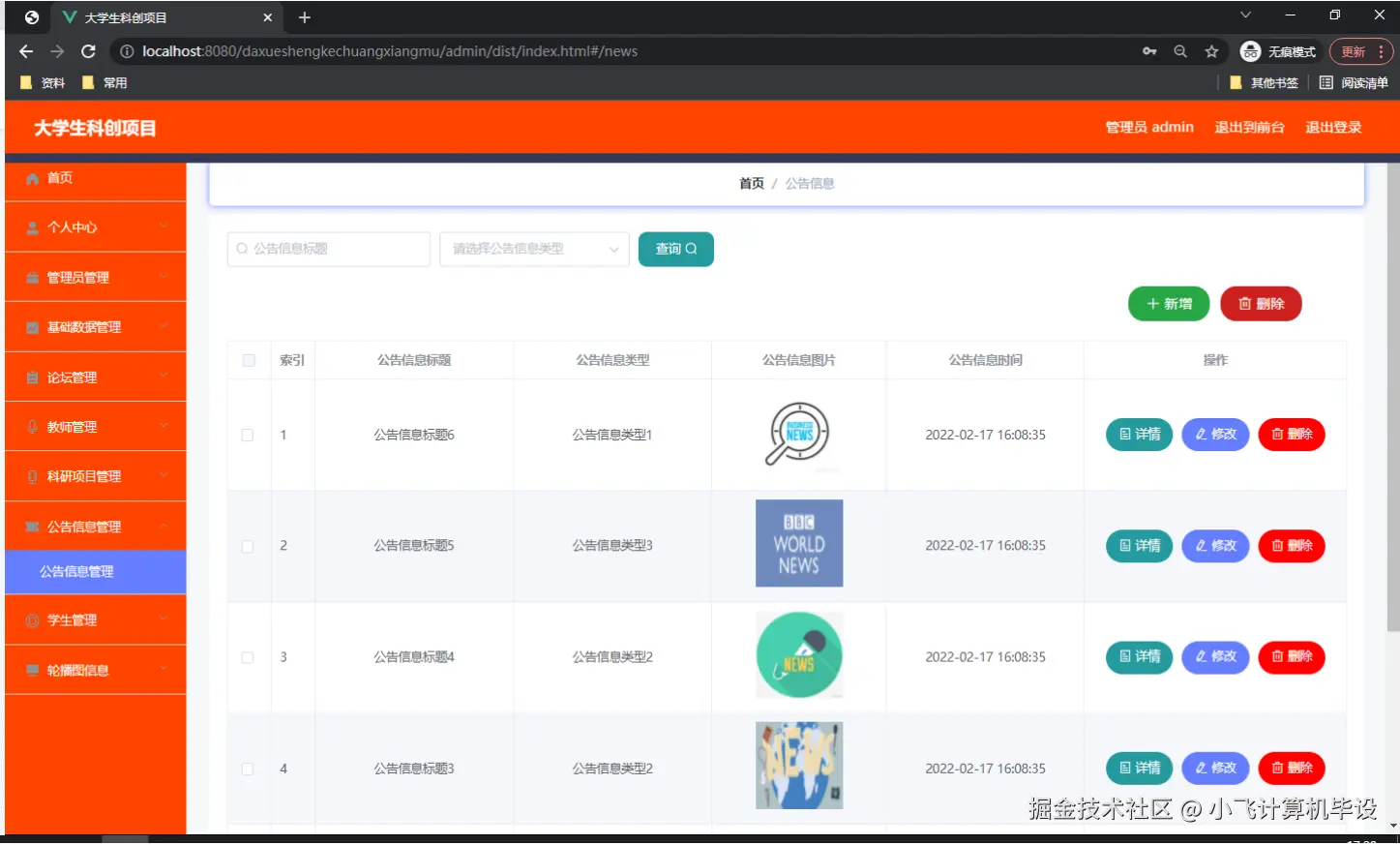Open the browser zoom magnifier icon

[1180, 51]
